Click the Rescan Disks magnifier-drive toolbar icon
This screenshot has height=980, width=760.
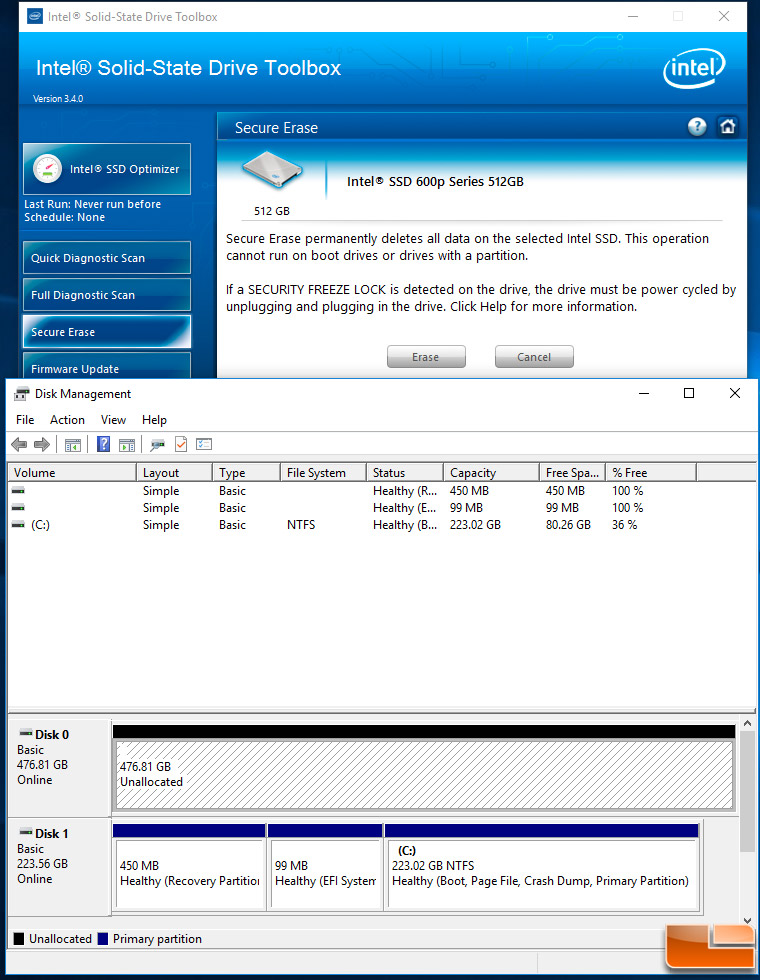(x=157, y=445)
